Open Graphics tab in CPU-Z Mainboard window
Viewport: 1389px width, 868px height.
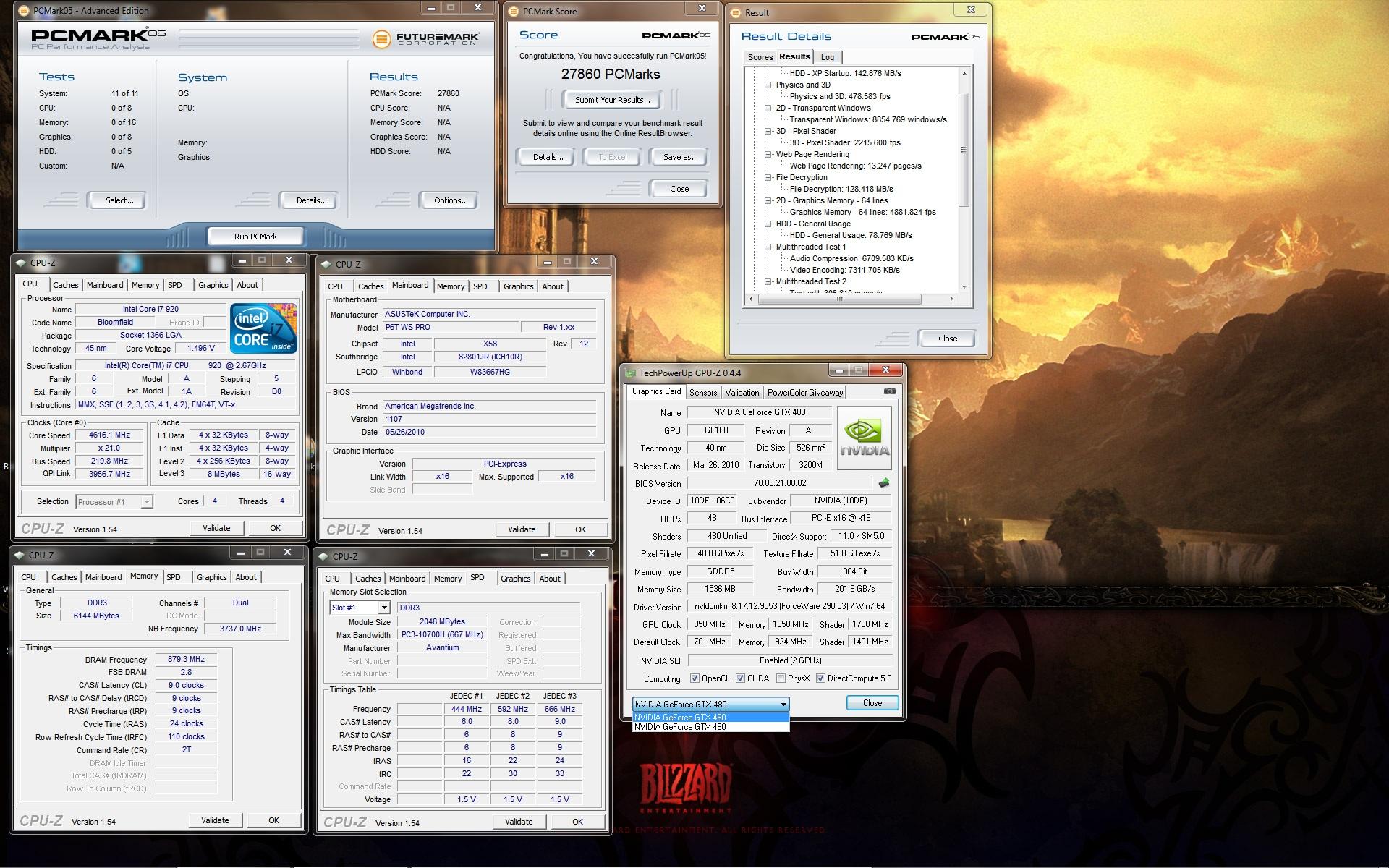coord(518,286)
